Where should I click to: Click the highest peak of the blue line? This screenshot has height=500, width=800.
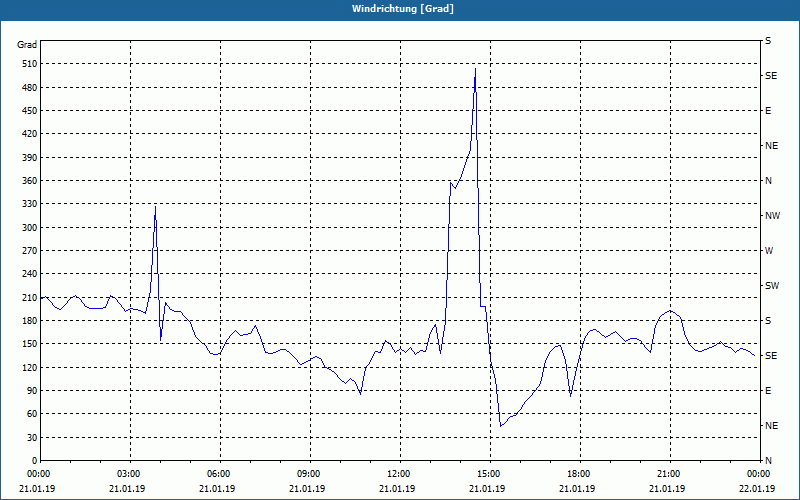pos(476,69)
